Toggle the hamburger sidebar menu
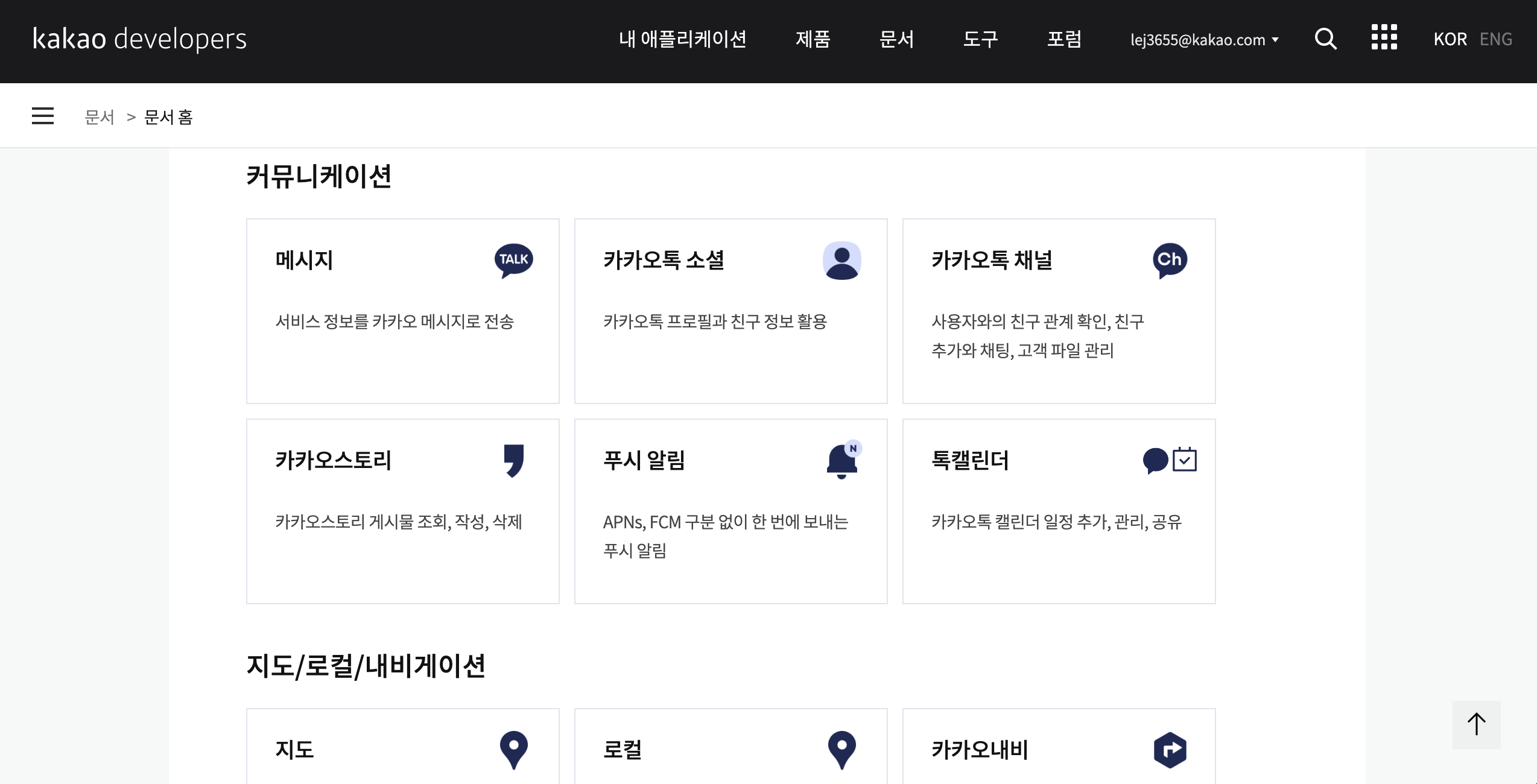The image size is (1537, 784). (43, 116)
